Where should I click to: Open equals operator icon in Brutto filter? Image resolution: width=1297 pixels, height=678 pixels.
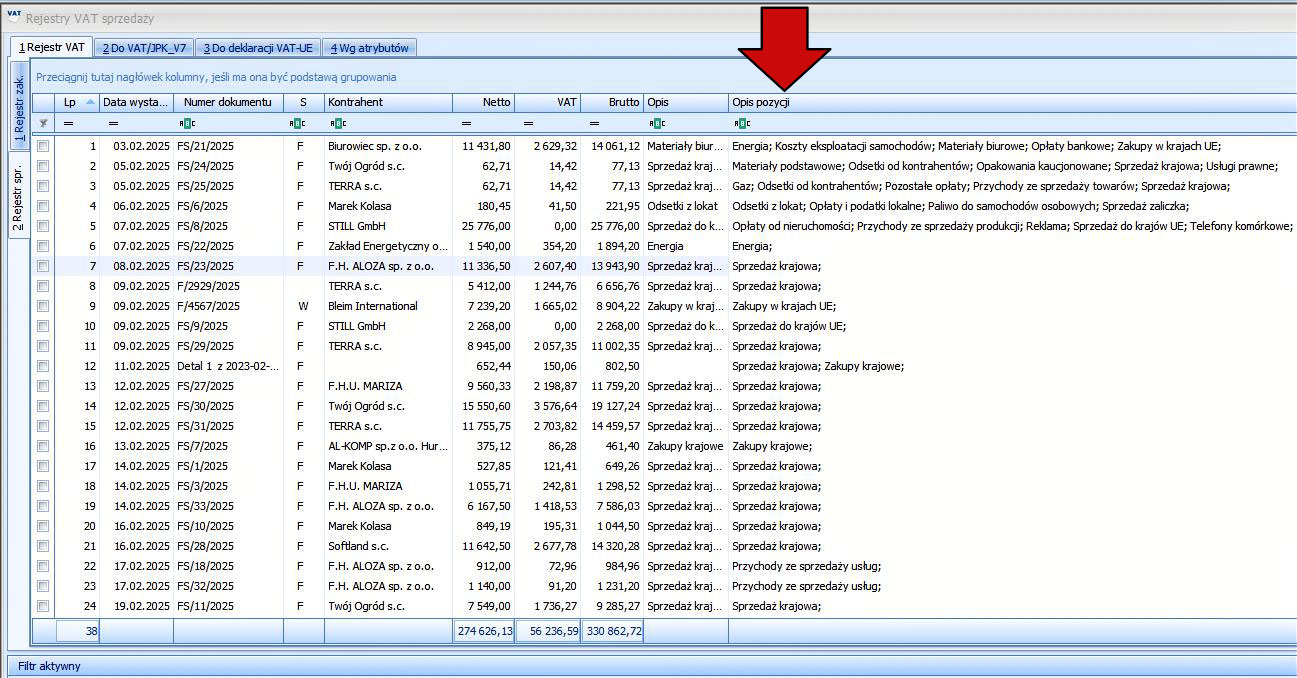[x=595, y=124]
